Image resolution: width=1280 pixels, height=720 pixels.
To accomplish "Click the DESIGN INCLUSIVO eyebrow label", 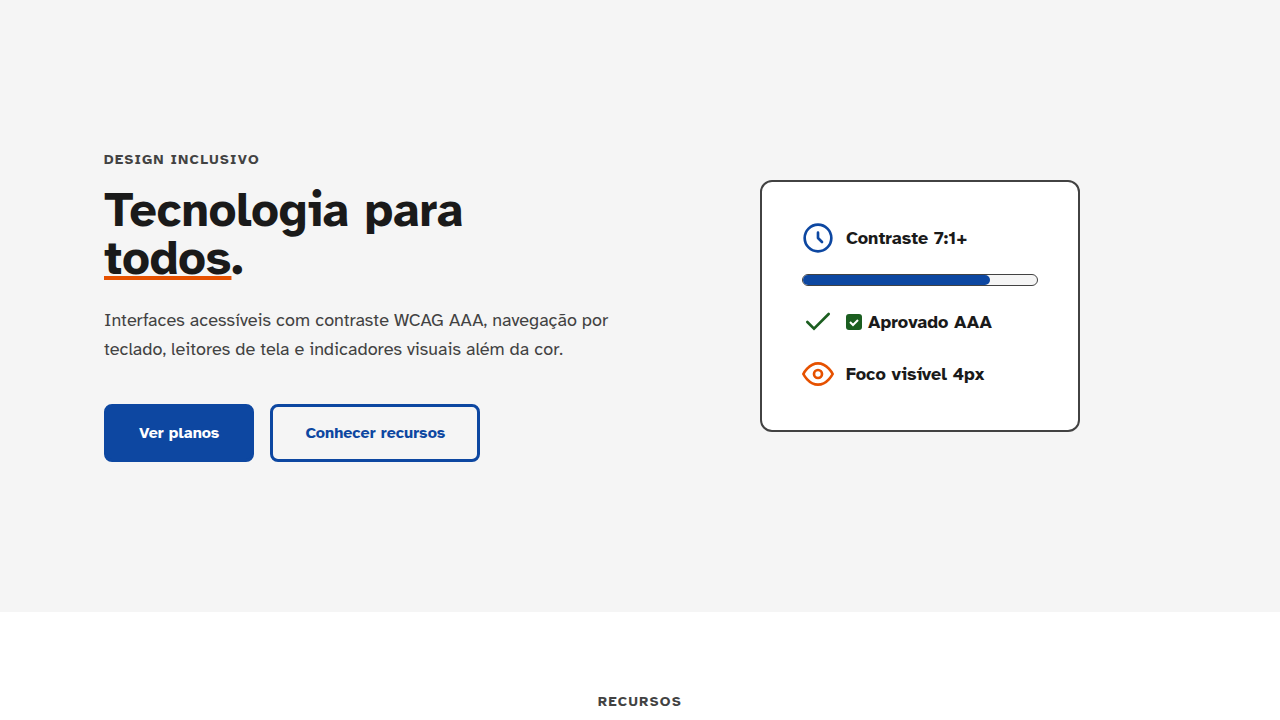I will [181, 159].
